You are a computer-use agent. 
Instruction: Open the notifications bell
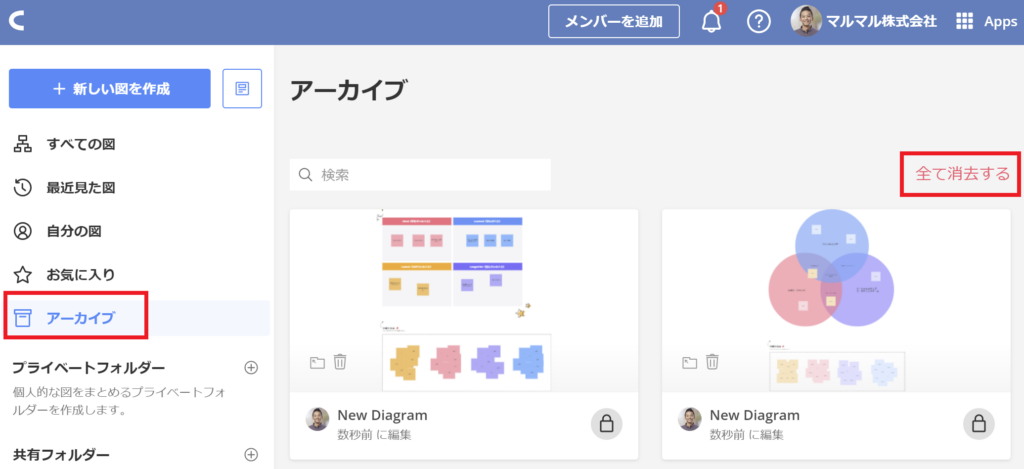coord(712,21)
